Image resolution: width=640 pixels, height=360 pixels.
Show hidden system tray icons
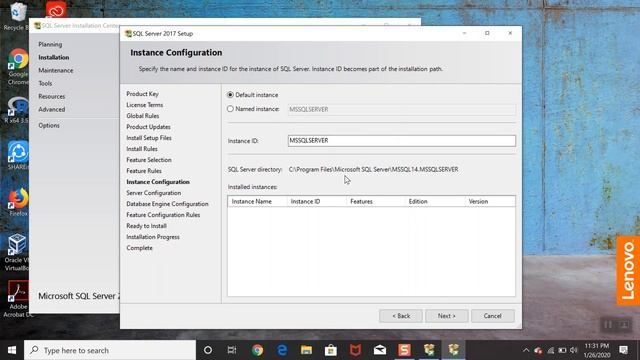click(x=526, y=350)
